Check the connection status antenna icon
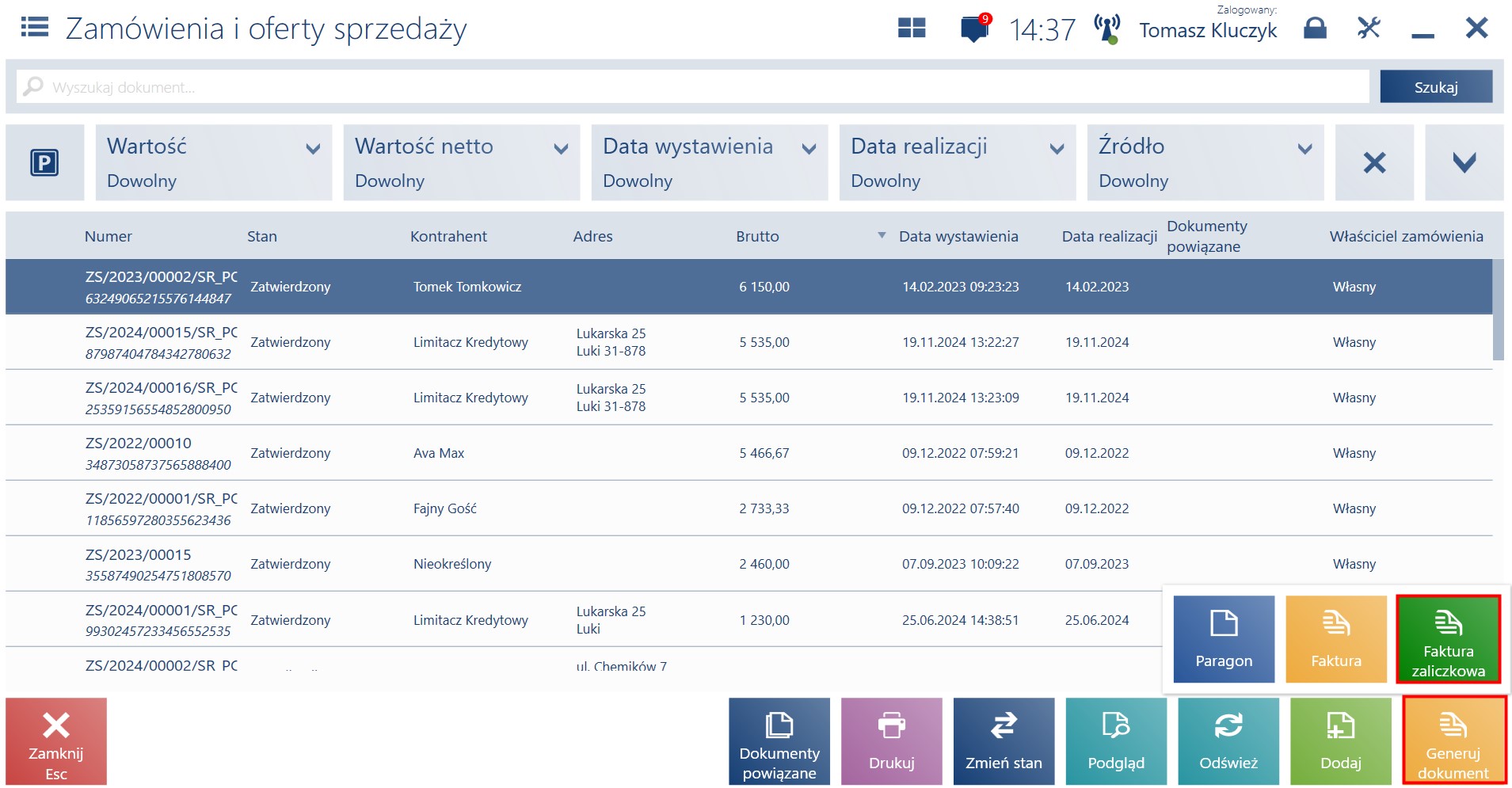 click(1107, 29)
